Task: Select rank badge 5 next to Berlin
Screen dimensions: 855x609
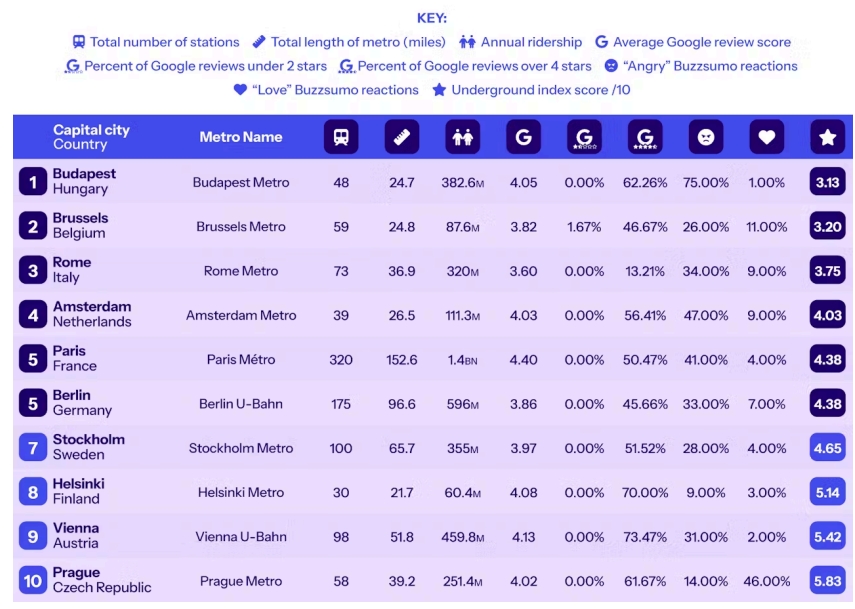Action: click(33, 403)
